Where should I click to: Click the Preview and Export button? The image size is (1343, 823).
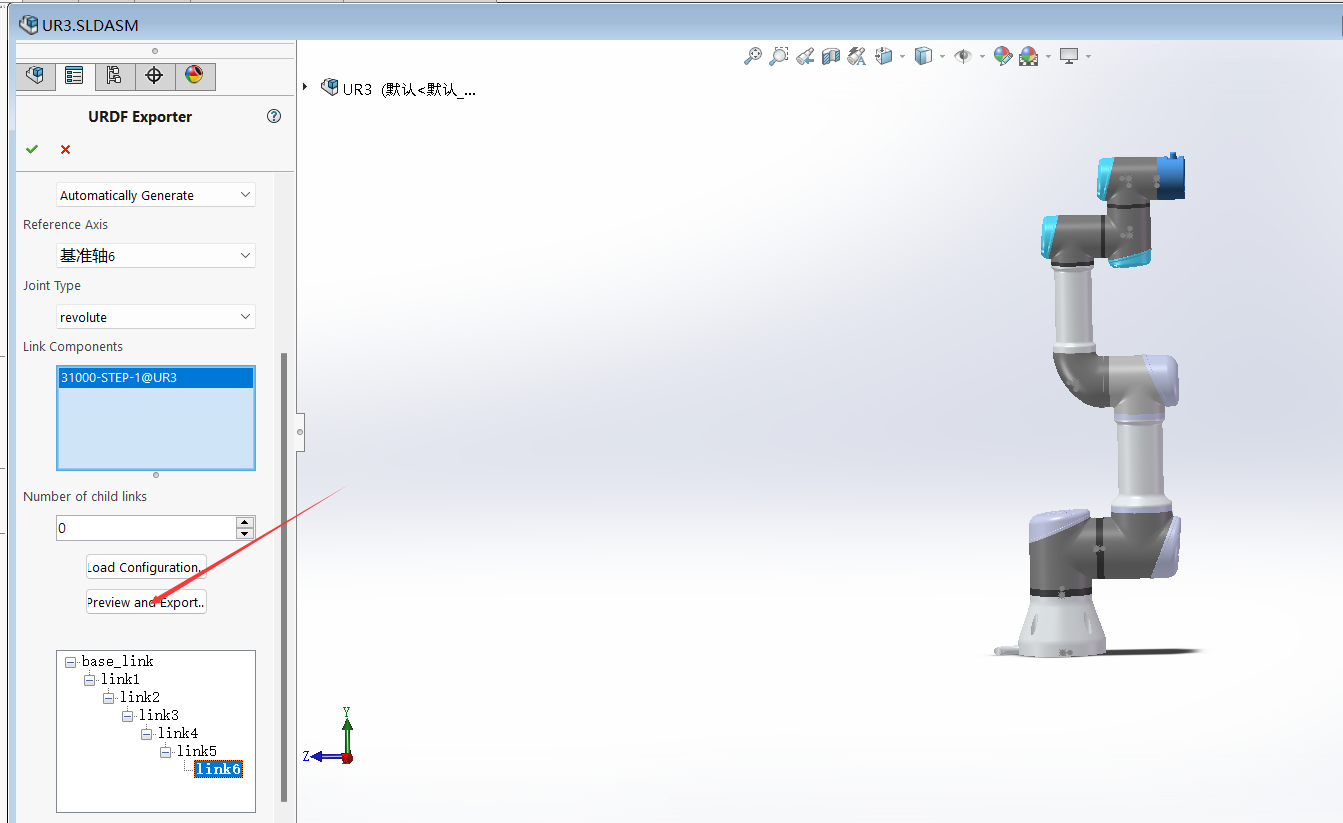pyautogui.click(x=146, y=602)
